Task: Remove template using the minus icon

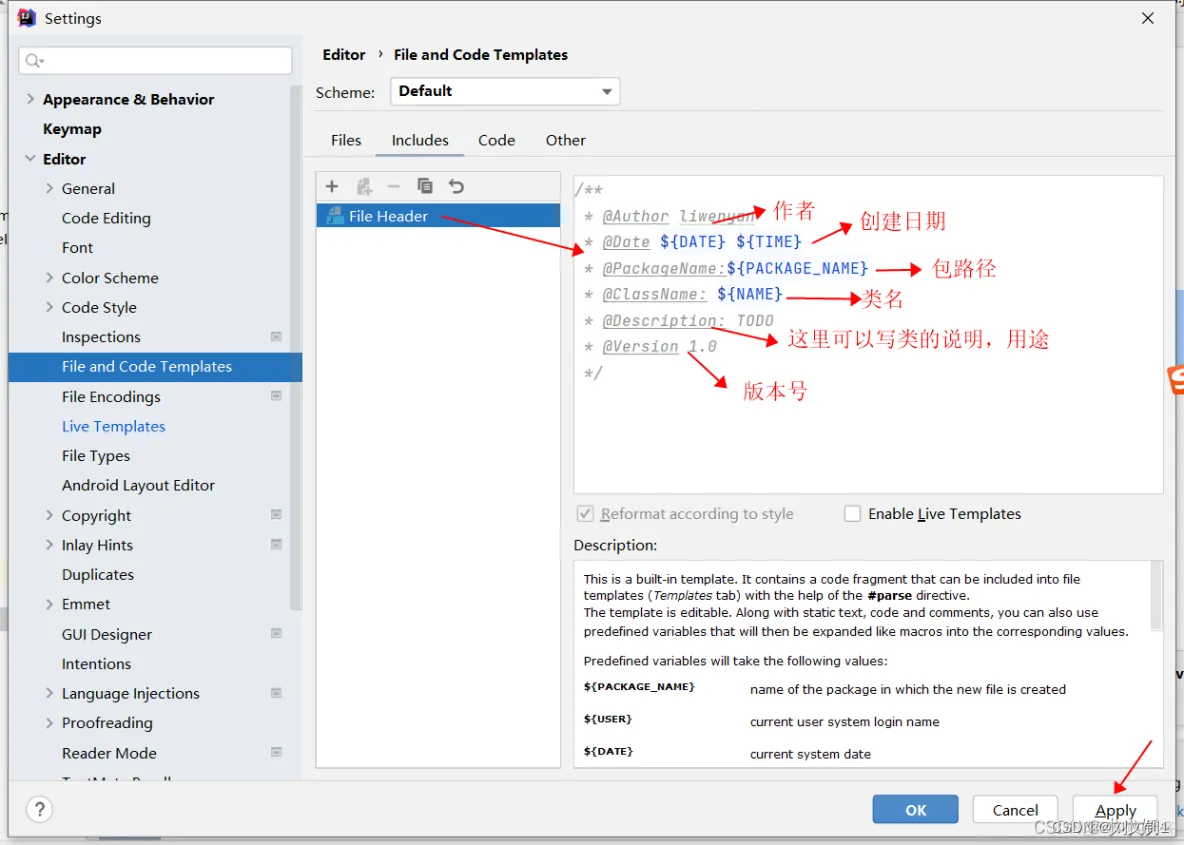Action: tap(393, 186)
